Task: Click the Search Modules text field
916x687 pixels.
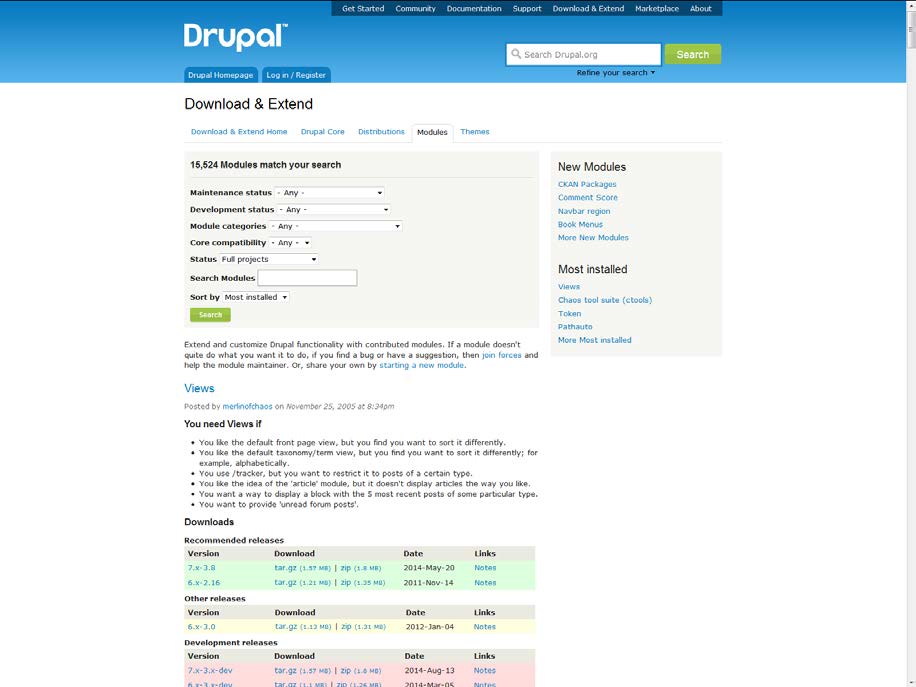Action: (x=307, y=278)
